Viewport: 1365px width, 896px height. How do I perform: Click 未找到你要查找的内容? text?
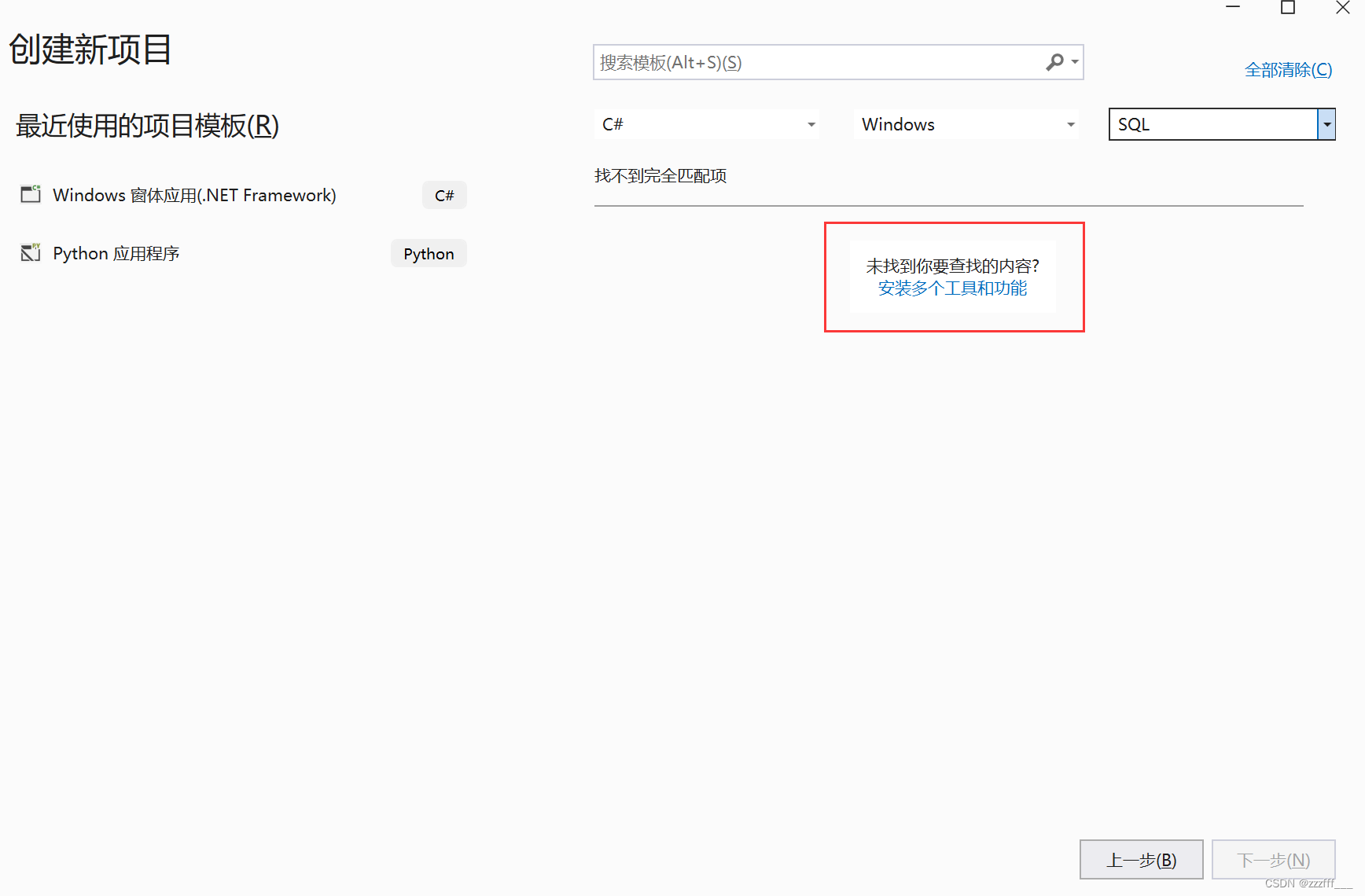click(952, 266)
